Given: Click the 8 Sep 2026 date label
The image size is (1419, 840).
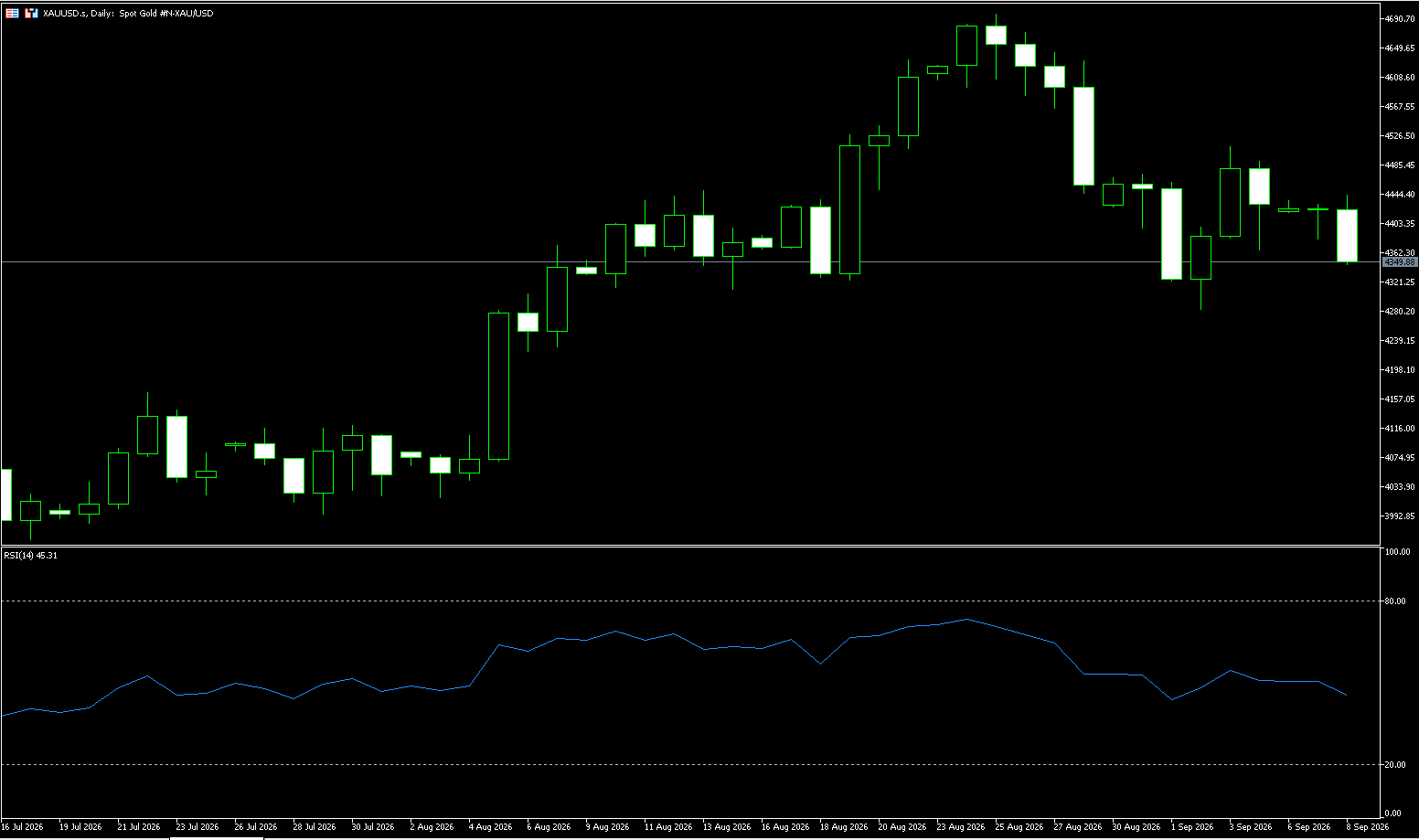Looking at the screenshot, I should click(x=1367, y=827).
